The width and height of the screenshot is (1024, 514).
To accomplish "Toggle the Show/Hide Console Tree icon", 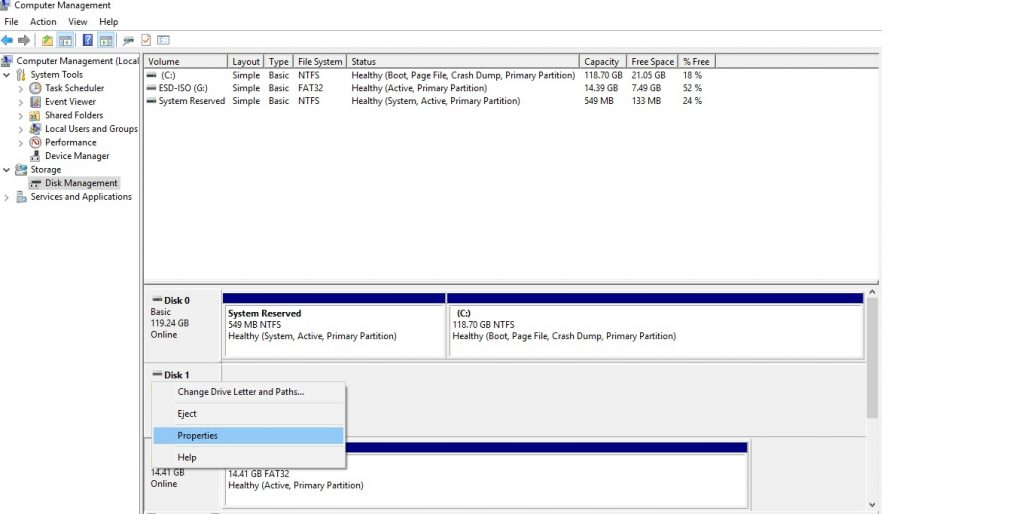I will coord(65,40).
